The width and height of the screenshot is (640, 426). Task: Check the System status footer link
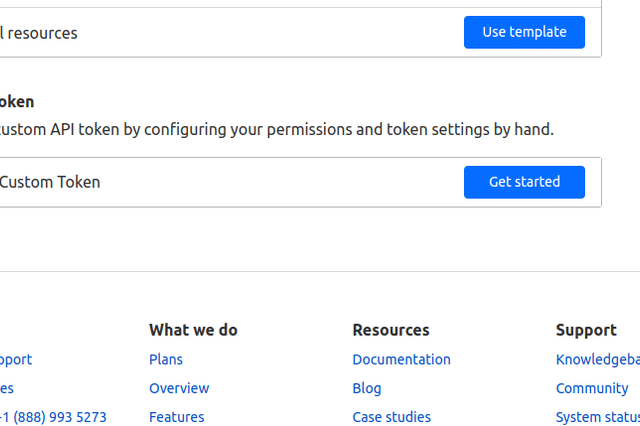pos(598,417)
